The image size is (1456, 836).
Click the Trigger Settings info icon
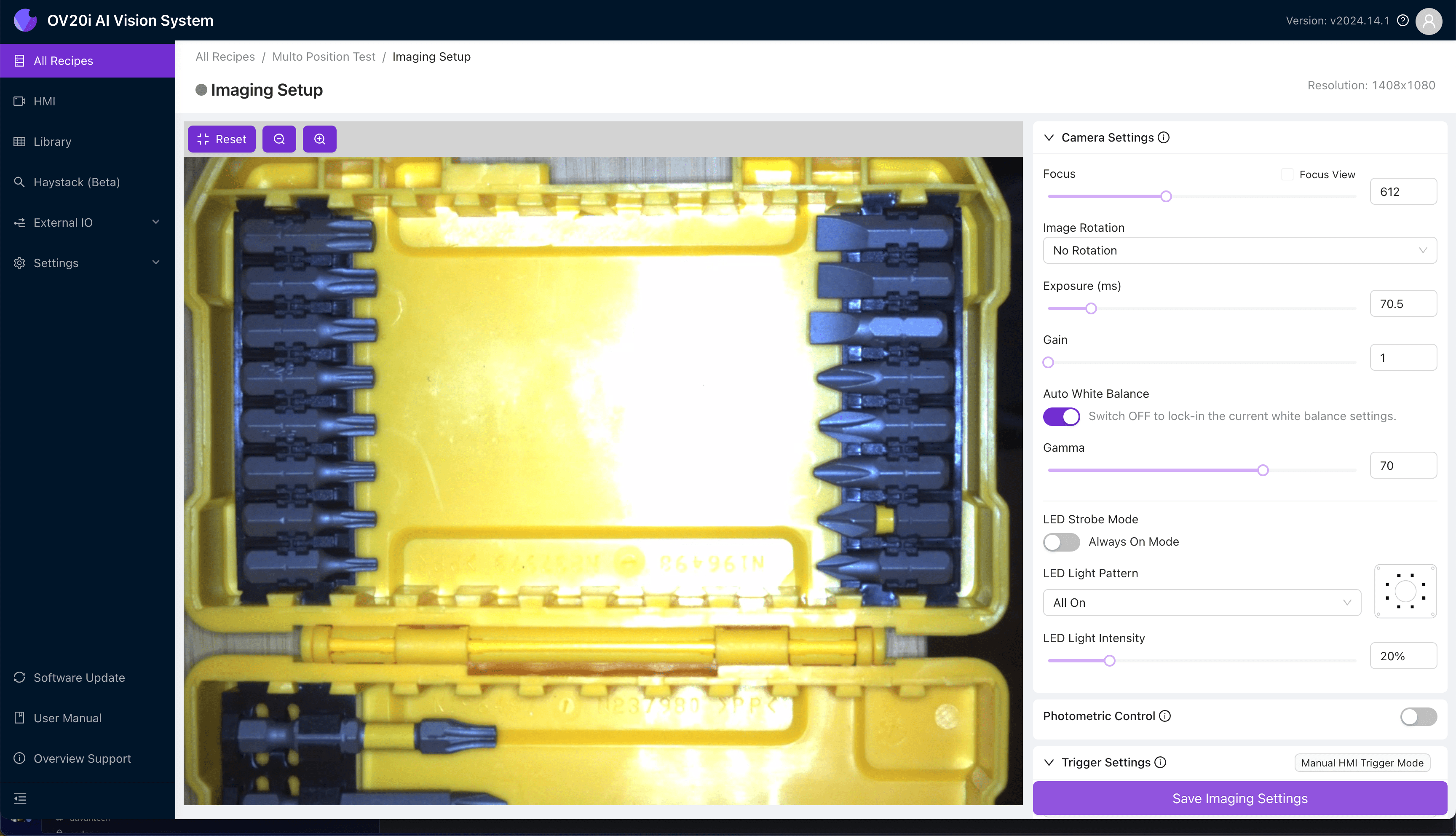point(1160,763)
